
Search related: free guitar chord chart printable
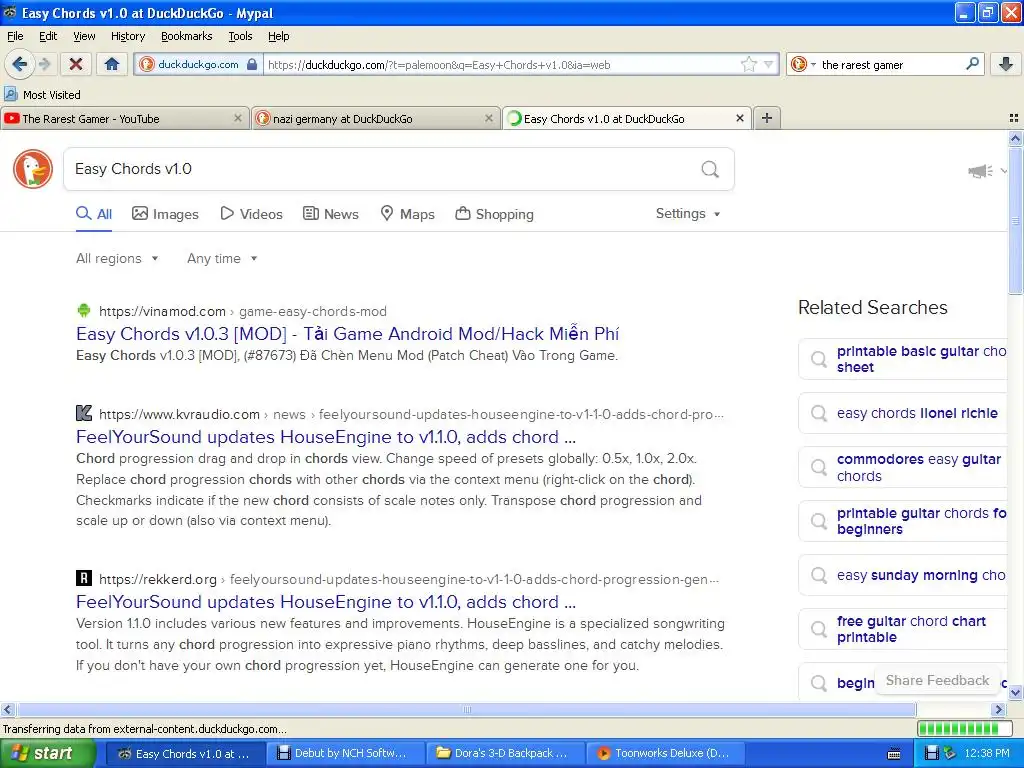(x=903, y=630)
